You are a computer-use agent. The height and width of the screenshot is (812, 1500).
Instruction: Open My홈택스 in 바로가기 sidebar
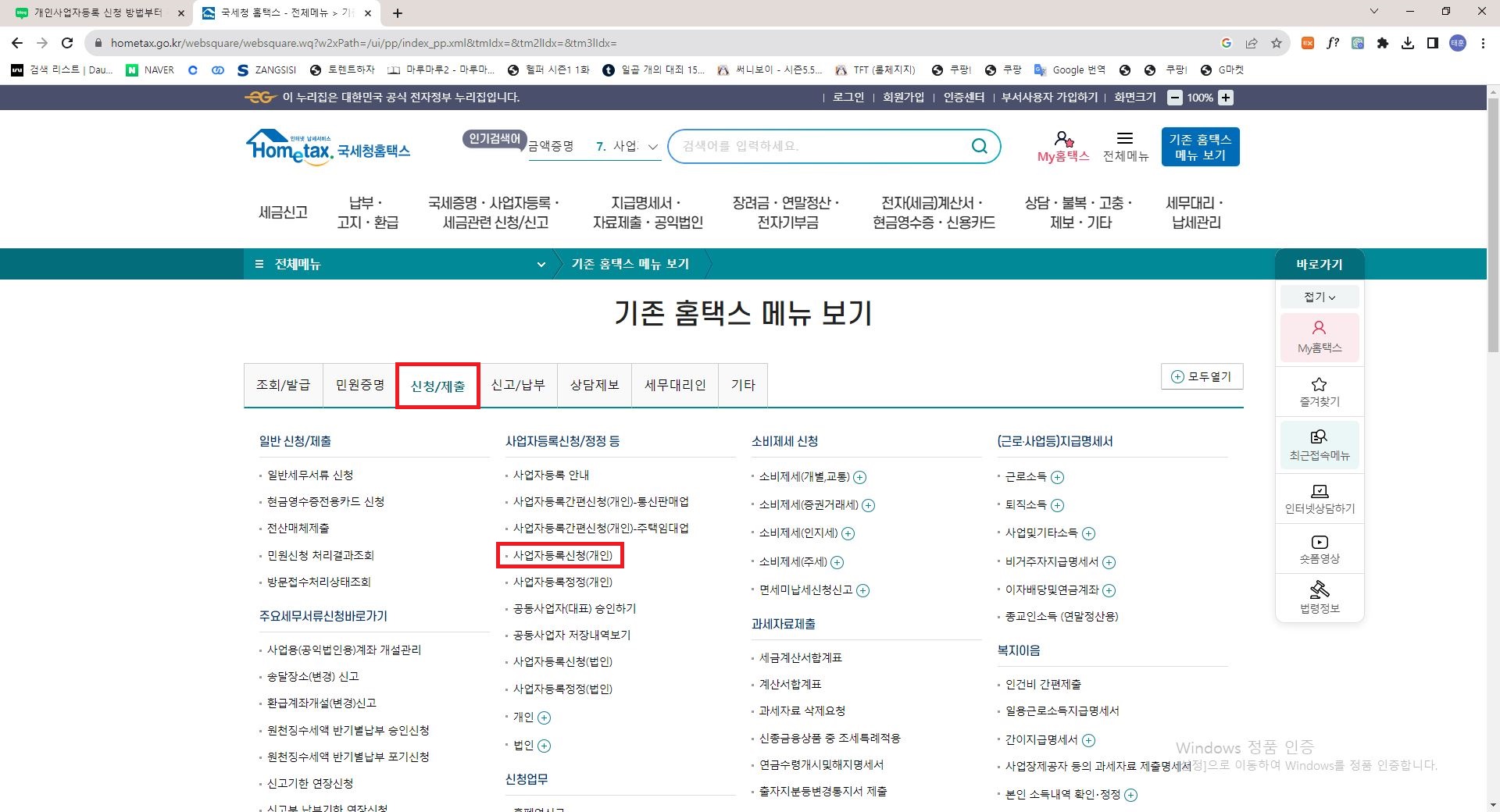(1320, 337)
